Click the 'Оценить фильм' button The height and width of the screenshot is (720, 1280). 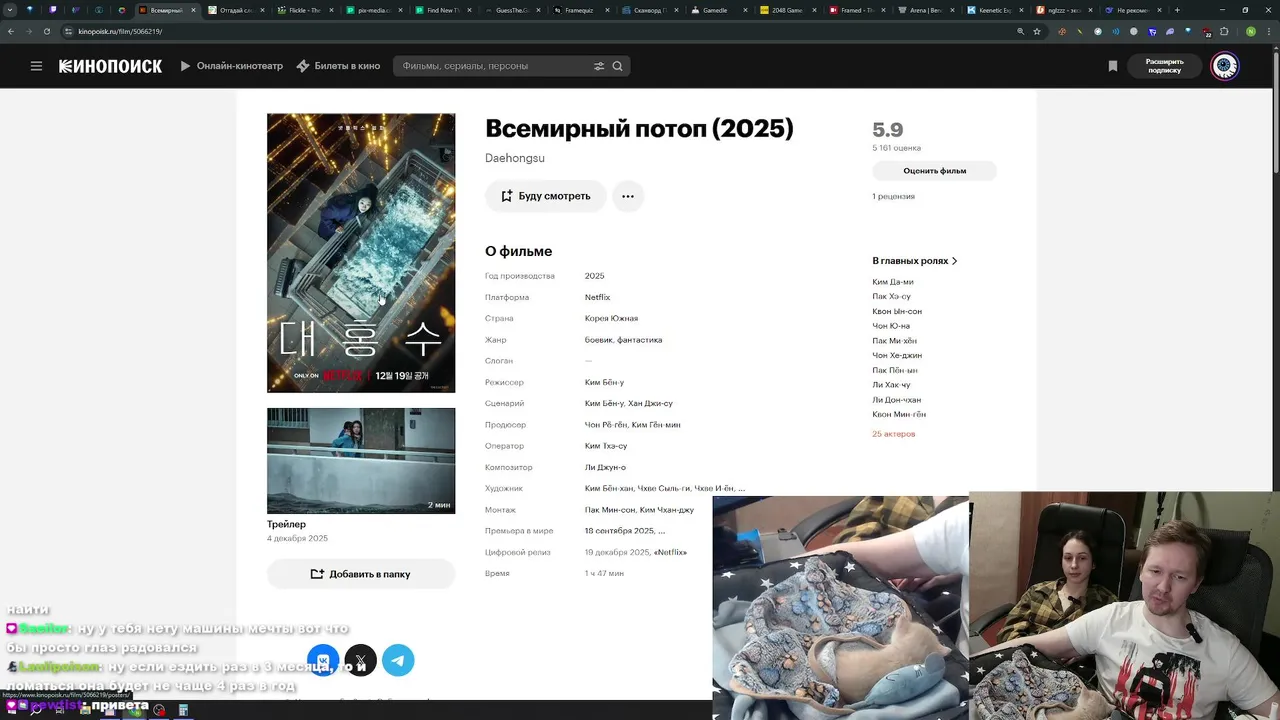tap(934, 171)
